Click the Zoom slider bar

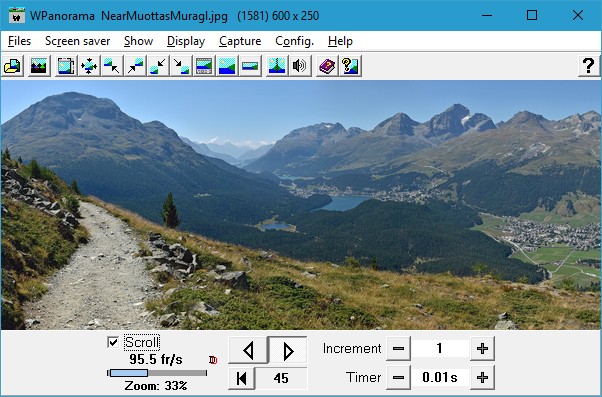pos(157,373)
